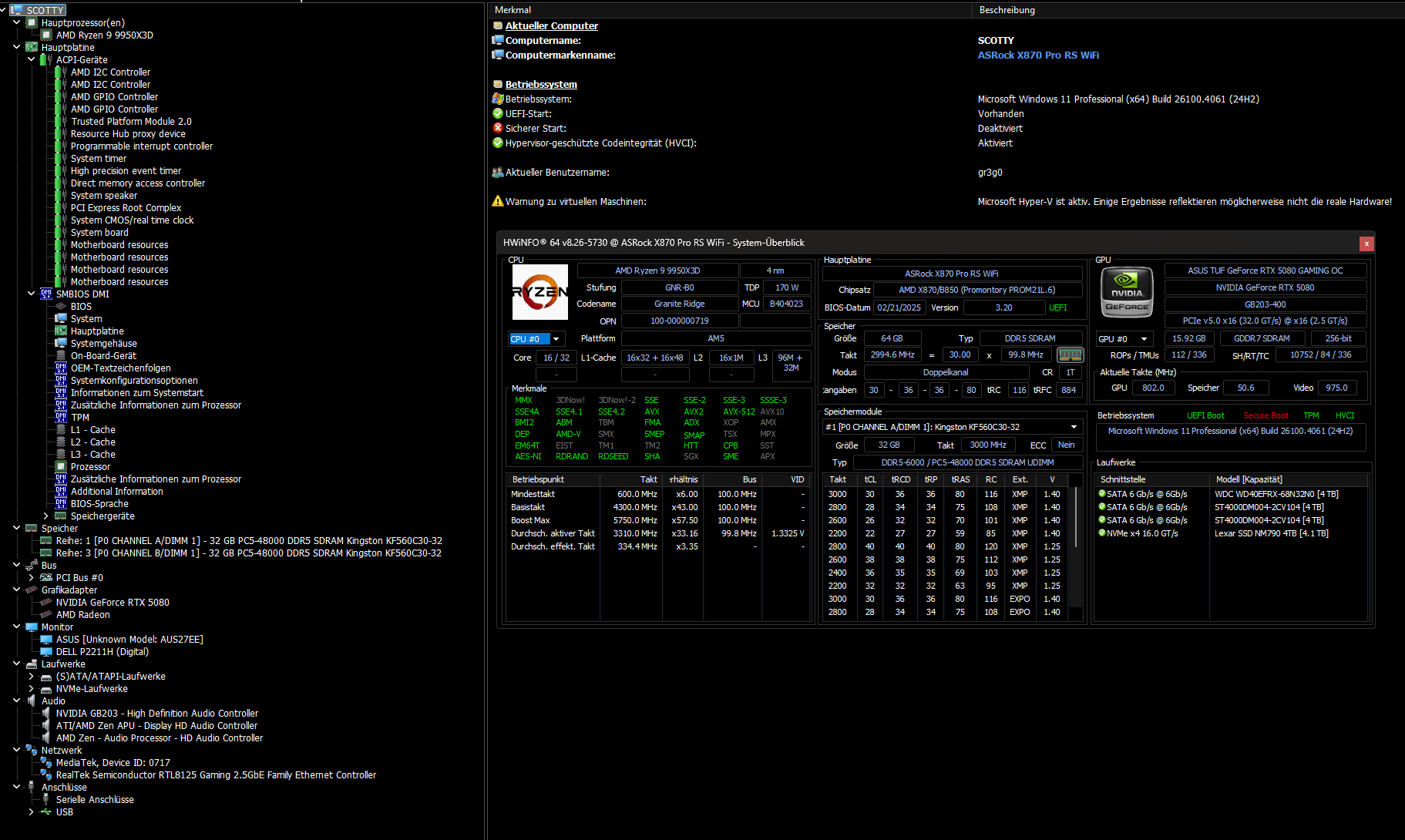Click the Netzwerk network icon in tree

coord(32,750)
